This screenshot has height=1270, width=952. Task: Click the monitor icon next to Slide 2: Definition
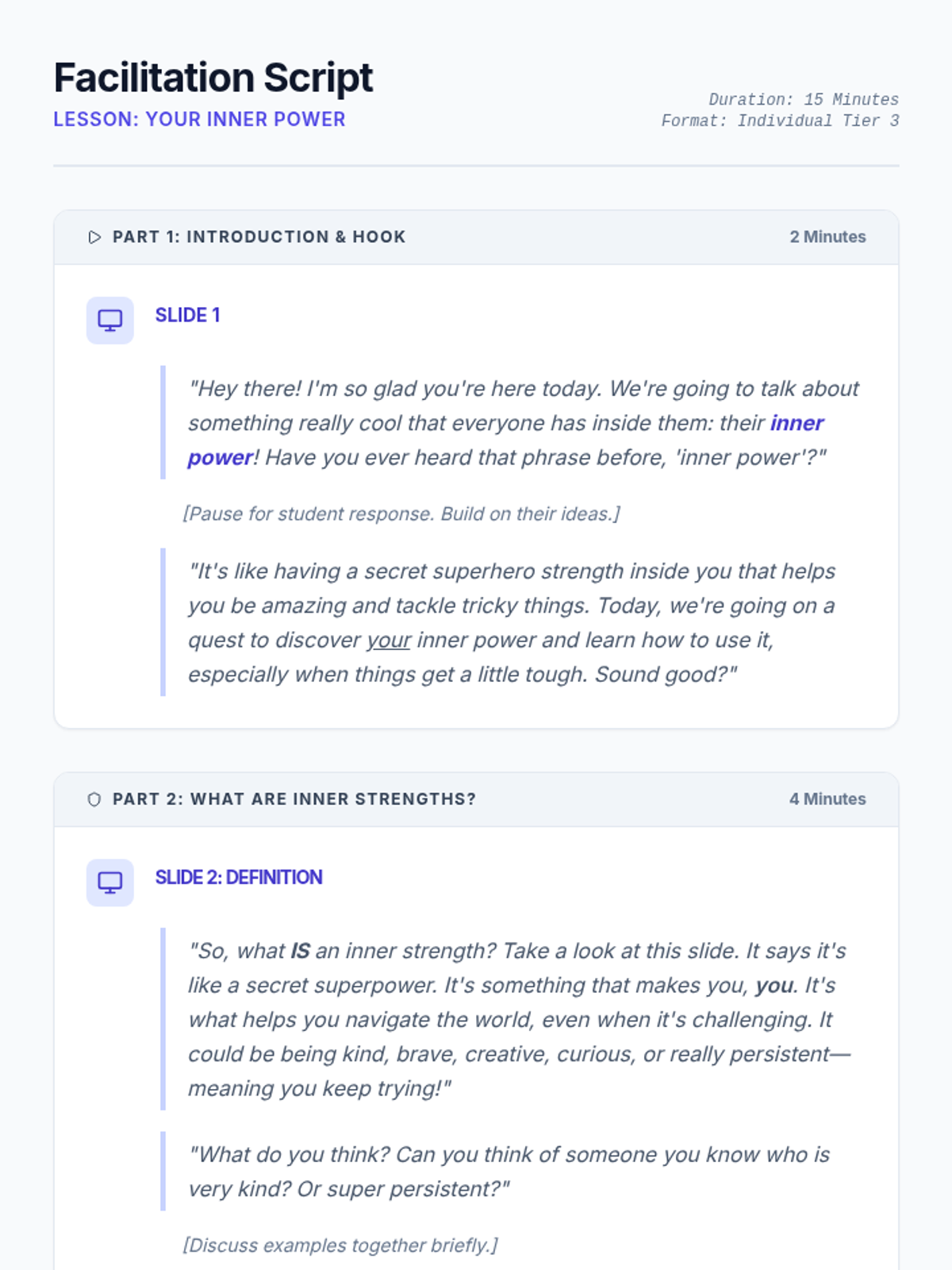[110, 883]
